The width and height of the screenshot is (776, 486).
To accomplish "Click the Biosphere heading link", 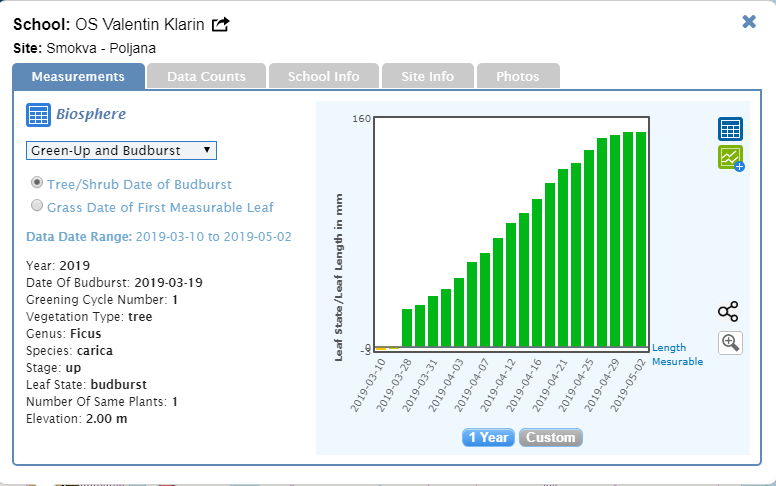I will pyautogui.click(x=91, y=114).
